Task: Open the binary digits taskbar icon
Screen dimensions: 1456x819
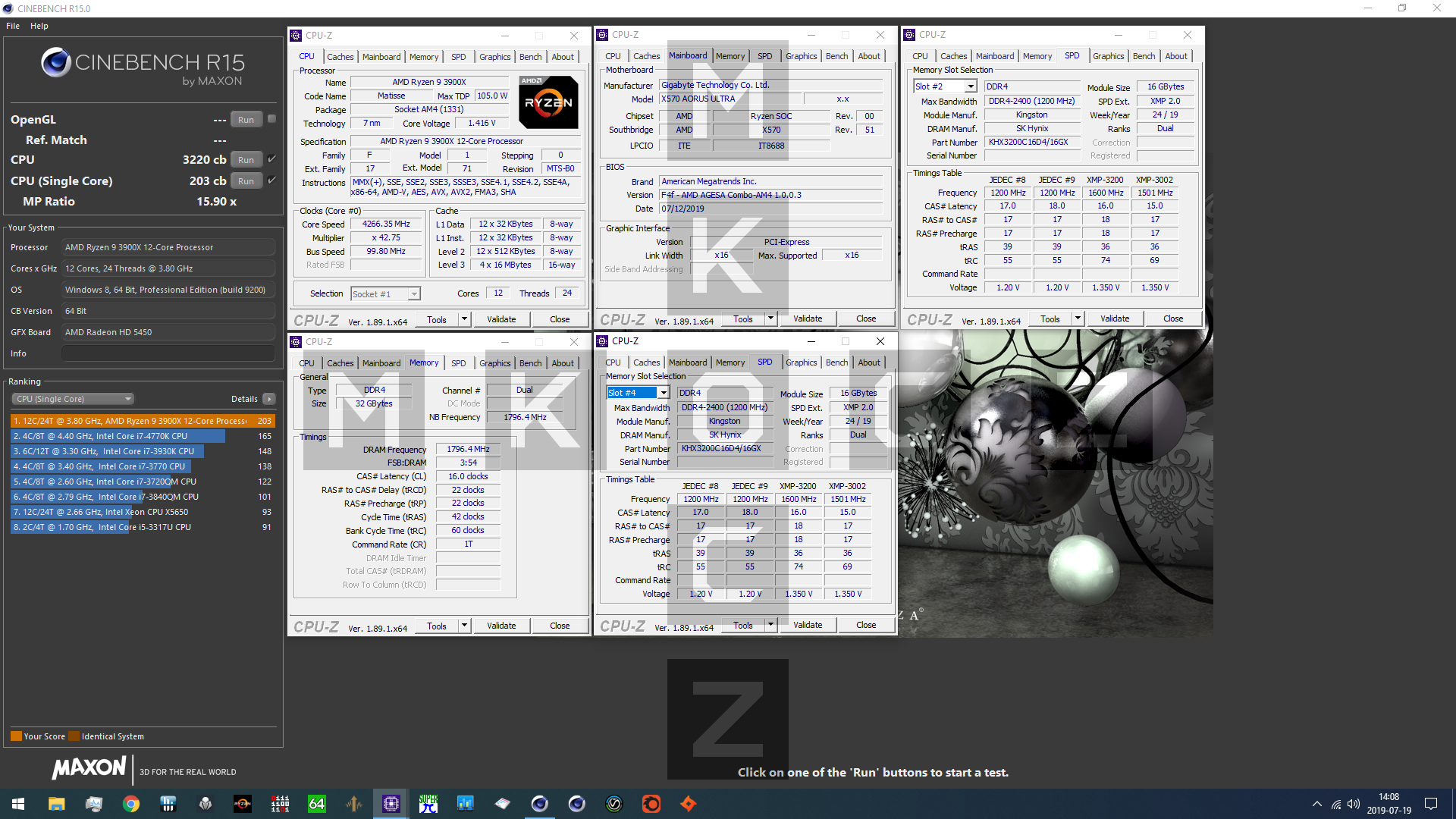Action: [x=280, y=804]
